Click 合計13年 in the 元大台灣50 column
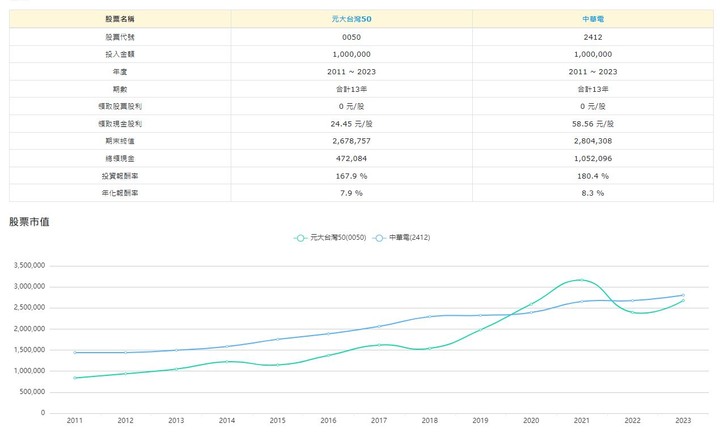 pos(351,89)
